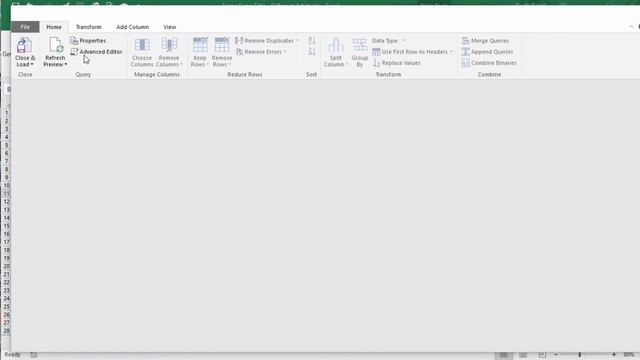This screenshot has width=640, height=360.
Task: Open the Advanced Editor
Action: 96,52
